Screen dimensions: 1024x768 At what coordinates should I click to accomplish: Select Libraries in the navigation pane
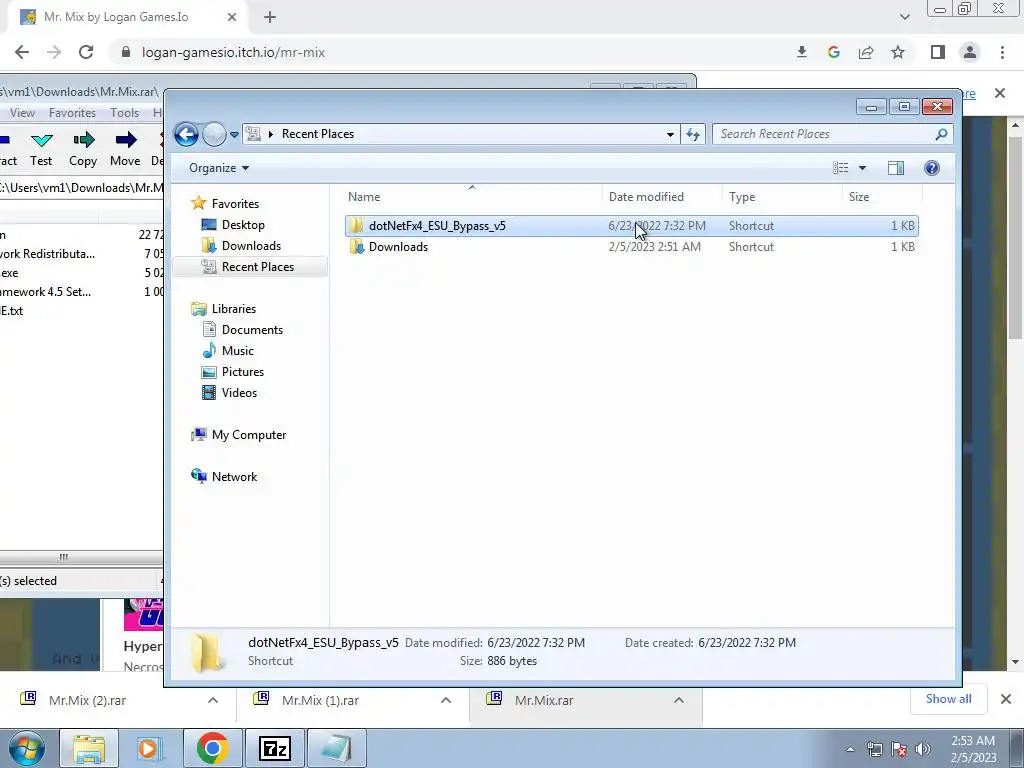coord(233,309)
